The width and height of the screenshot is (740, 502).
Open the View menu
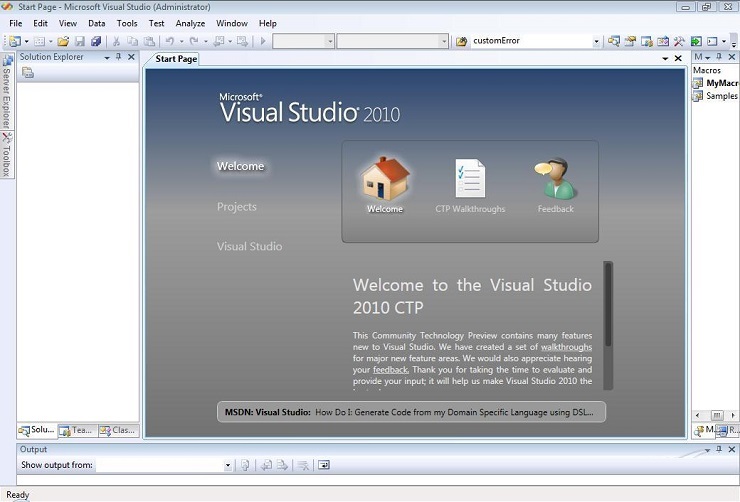[x=67, y=23]
